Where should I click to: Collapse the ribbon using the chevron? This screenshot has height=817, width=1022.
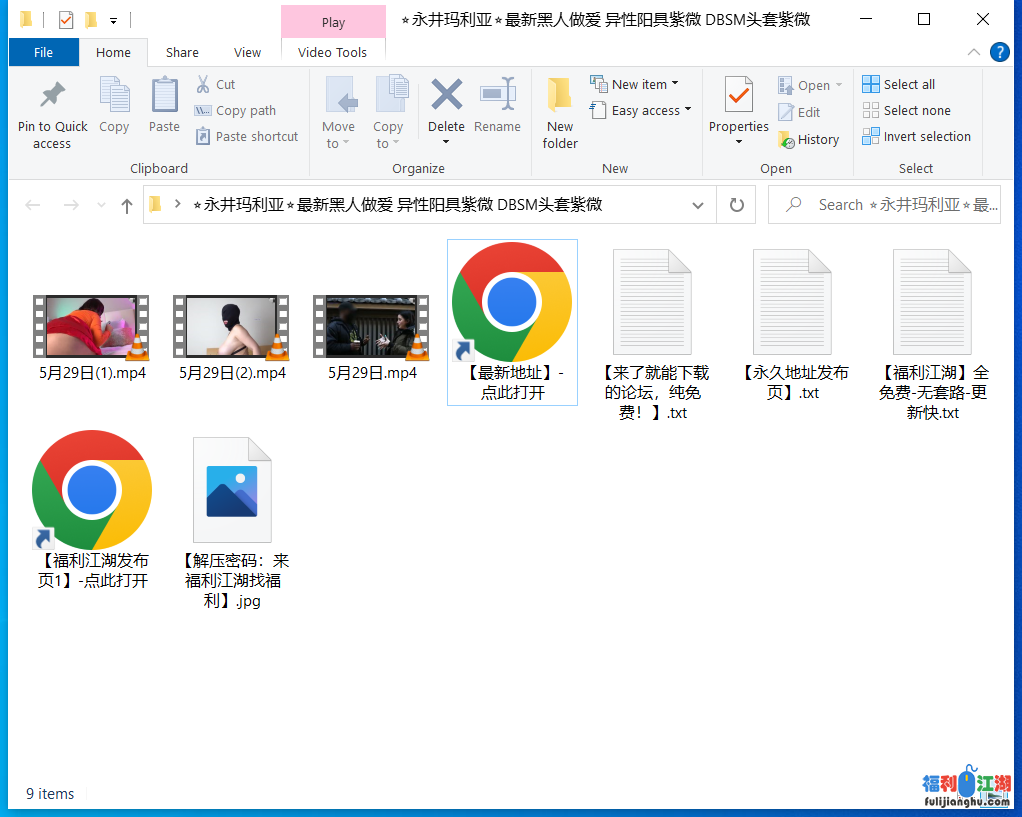974,52
